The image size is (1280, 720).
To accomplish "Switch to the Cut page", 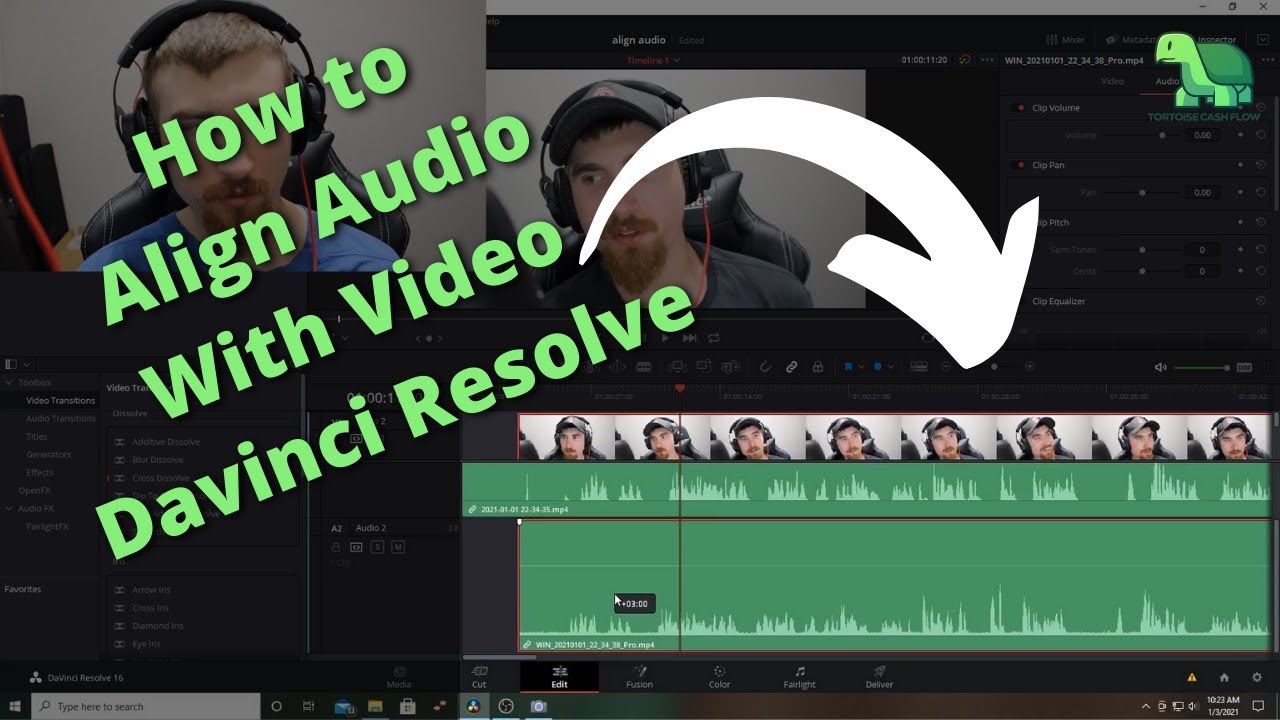I will click(479, 677).
